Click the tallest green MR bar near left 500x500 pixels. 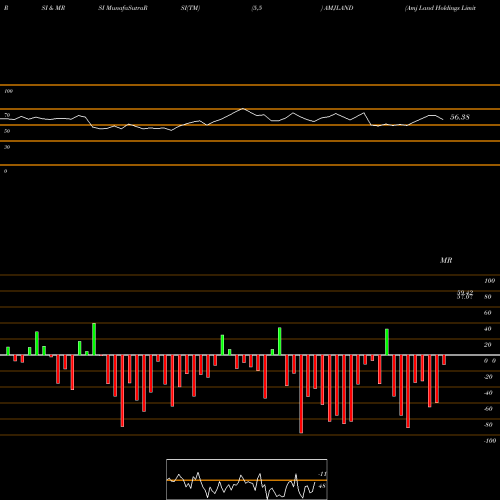[94, 339]
